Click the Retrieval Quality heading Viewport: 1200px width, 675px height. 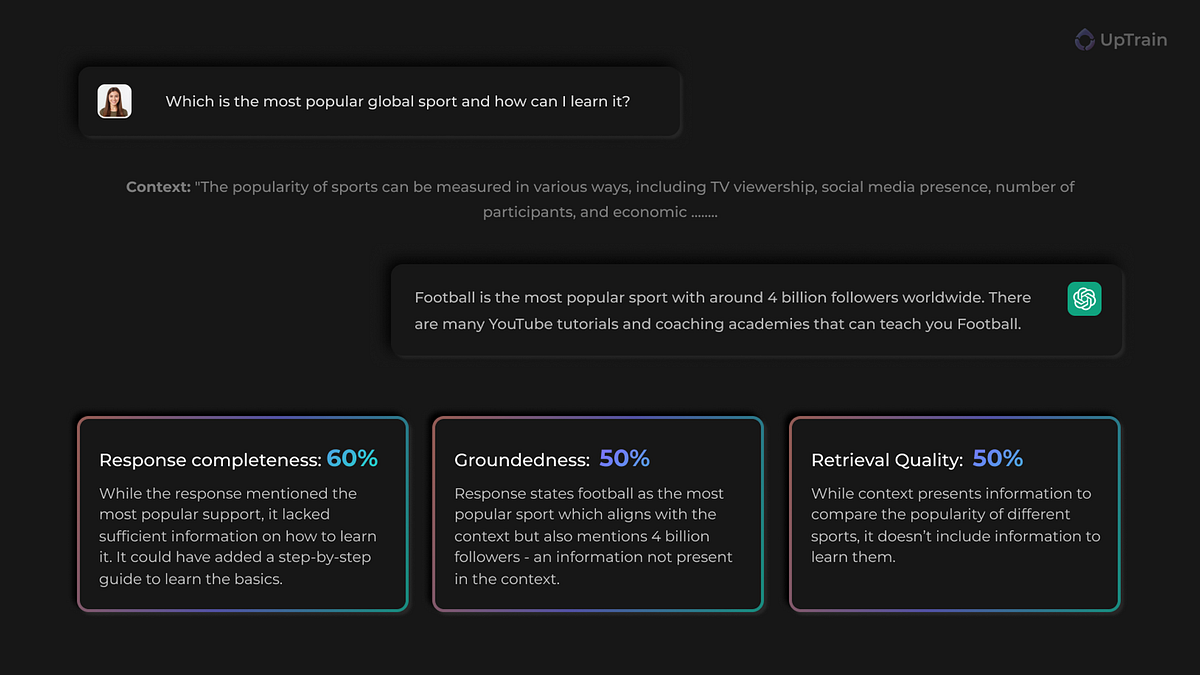click(x=887, y=460)
